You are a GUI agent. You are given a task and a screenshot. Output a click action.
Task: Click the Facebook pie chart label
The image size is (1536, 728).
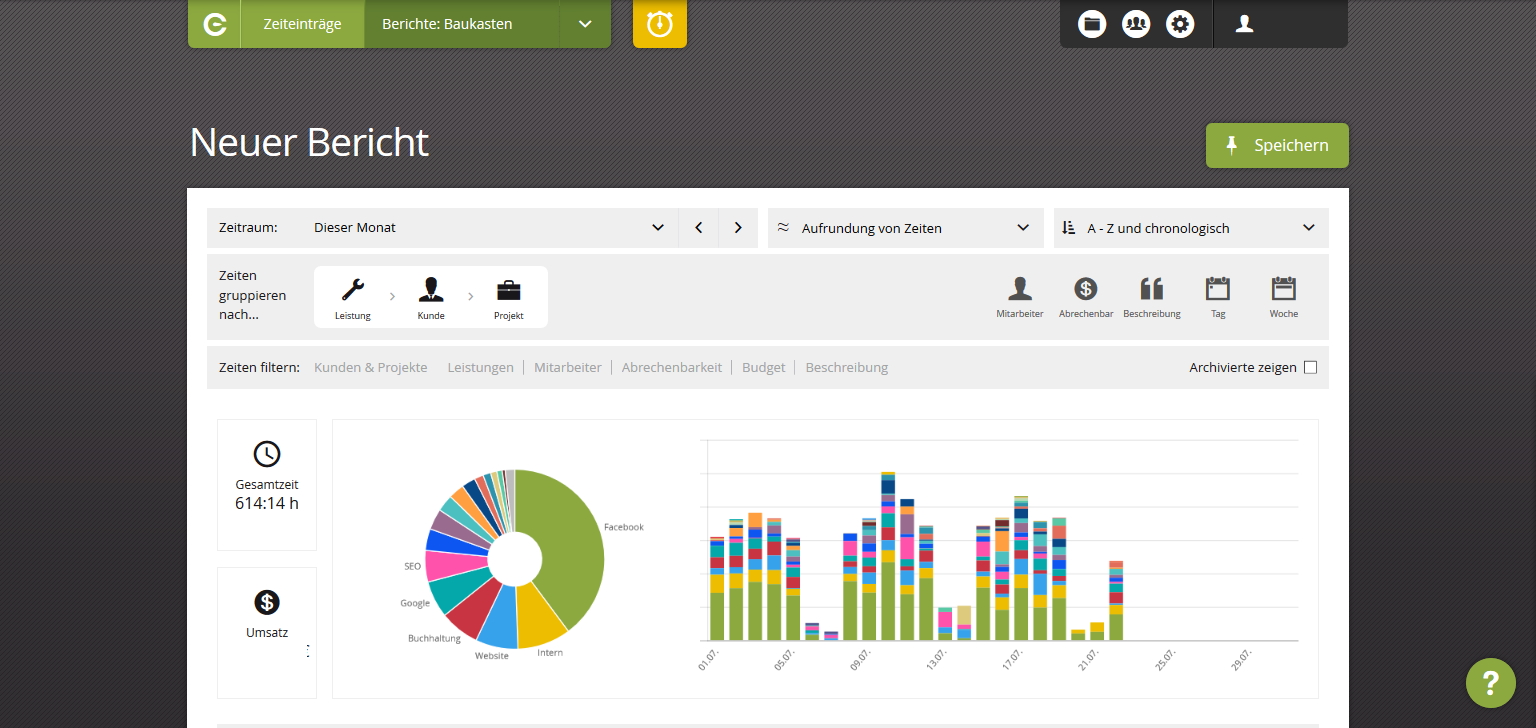pos(624,527)
